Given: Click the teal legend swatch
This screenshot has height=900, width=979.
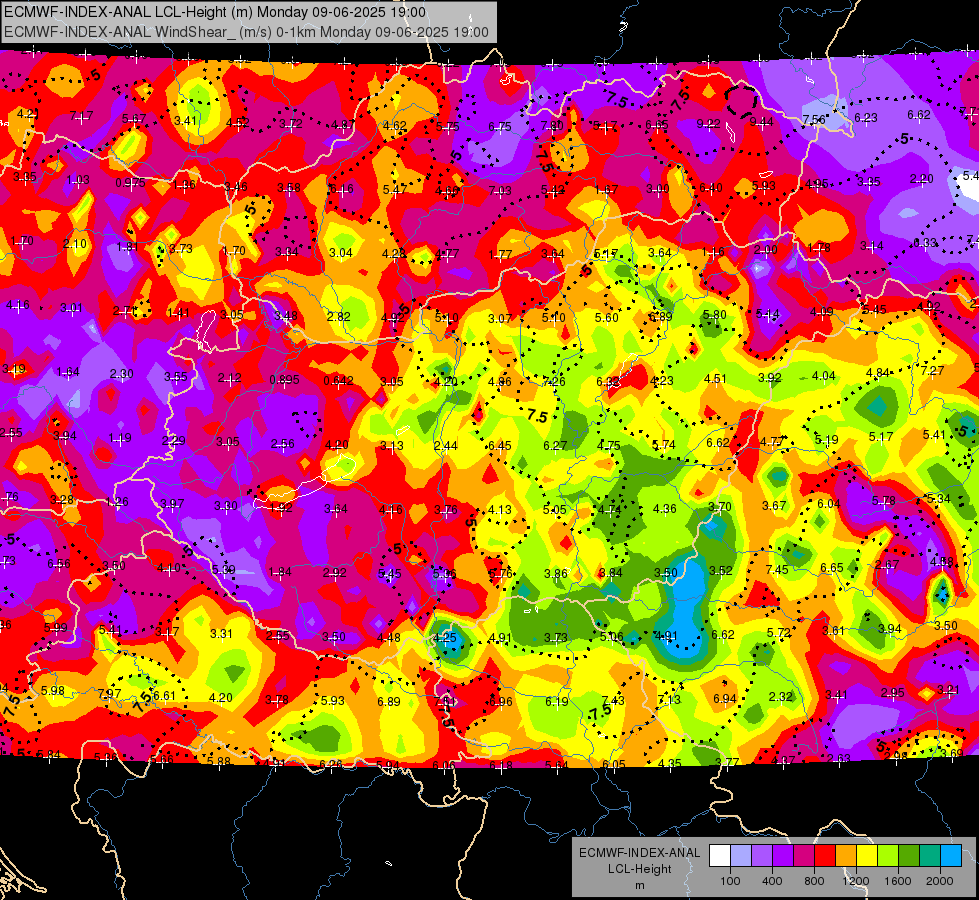Looking at the screenshot, I should click(929, 856).
